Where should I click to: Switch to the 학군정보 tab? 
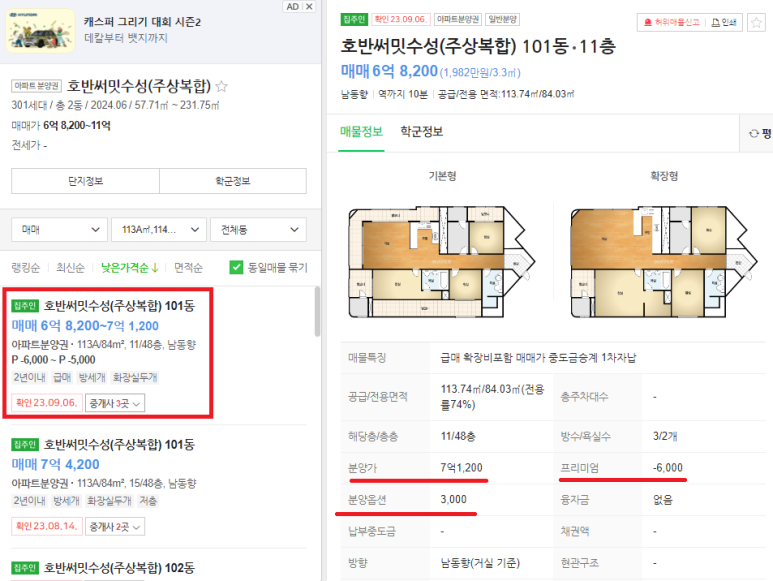pos(422,132)
